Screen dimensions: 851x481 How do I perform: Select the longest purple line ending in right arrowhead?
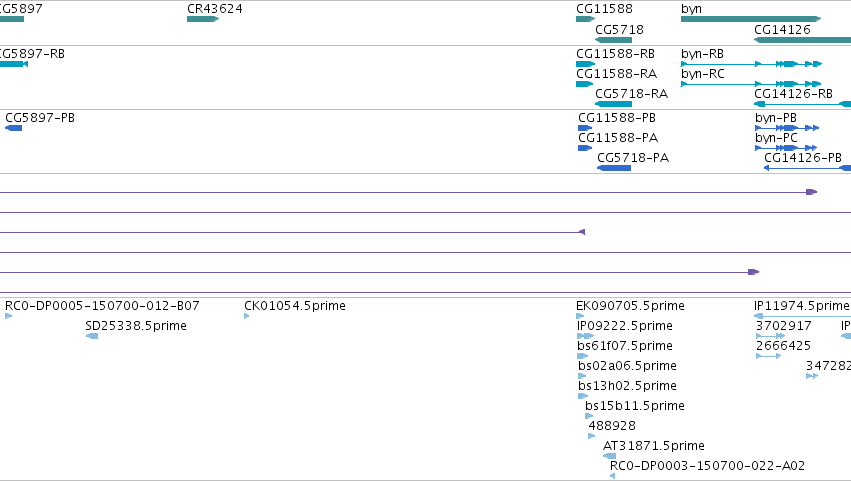[x=408, y=192]
